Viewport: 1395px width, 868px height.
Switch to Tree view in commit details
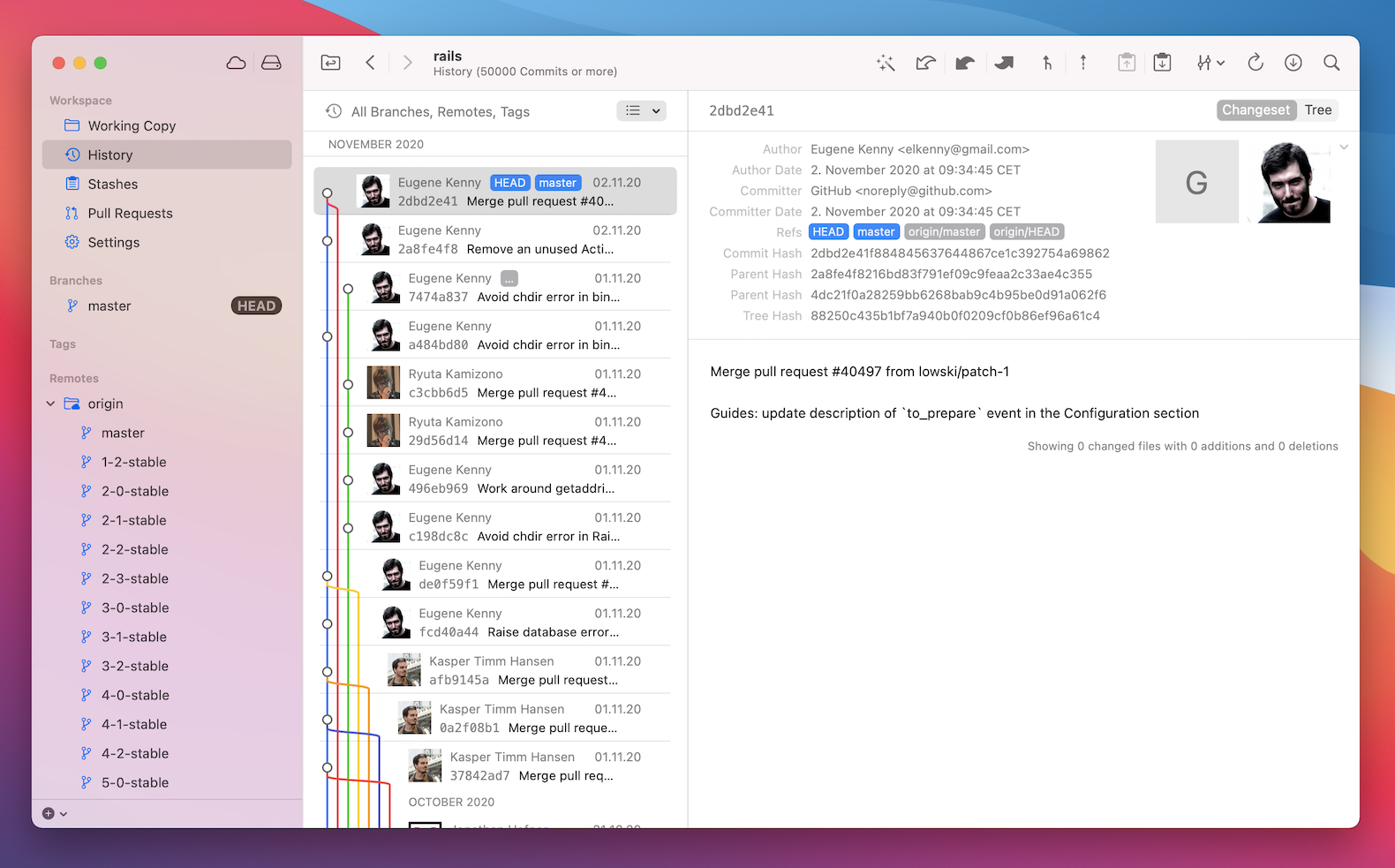[x=1317, y=109]
